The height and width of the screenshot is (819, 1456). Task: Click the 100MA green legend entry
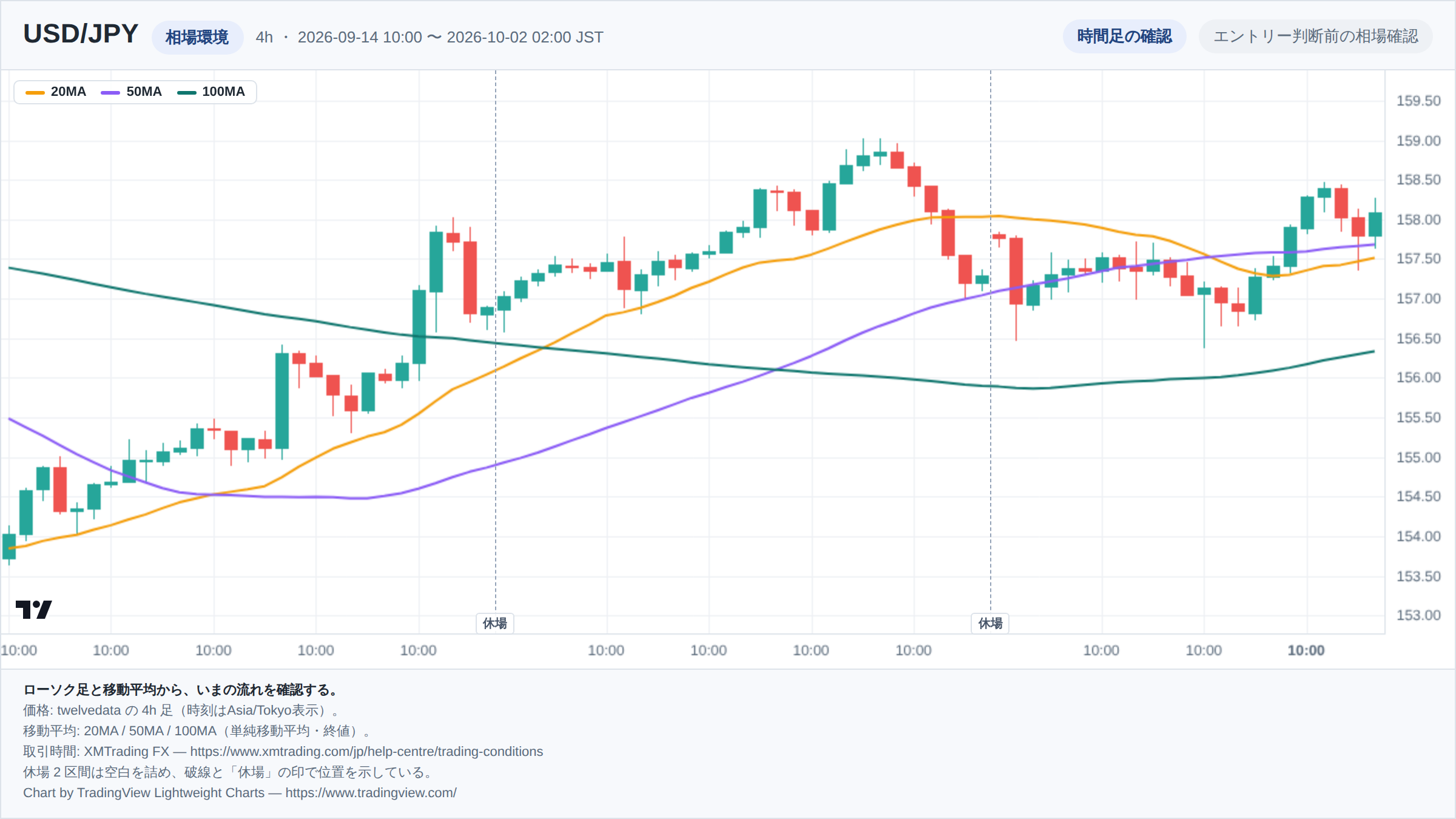point(211,92)
